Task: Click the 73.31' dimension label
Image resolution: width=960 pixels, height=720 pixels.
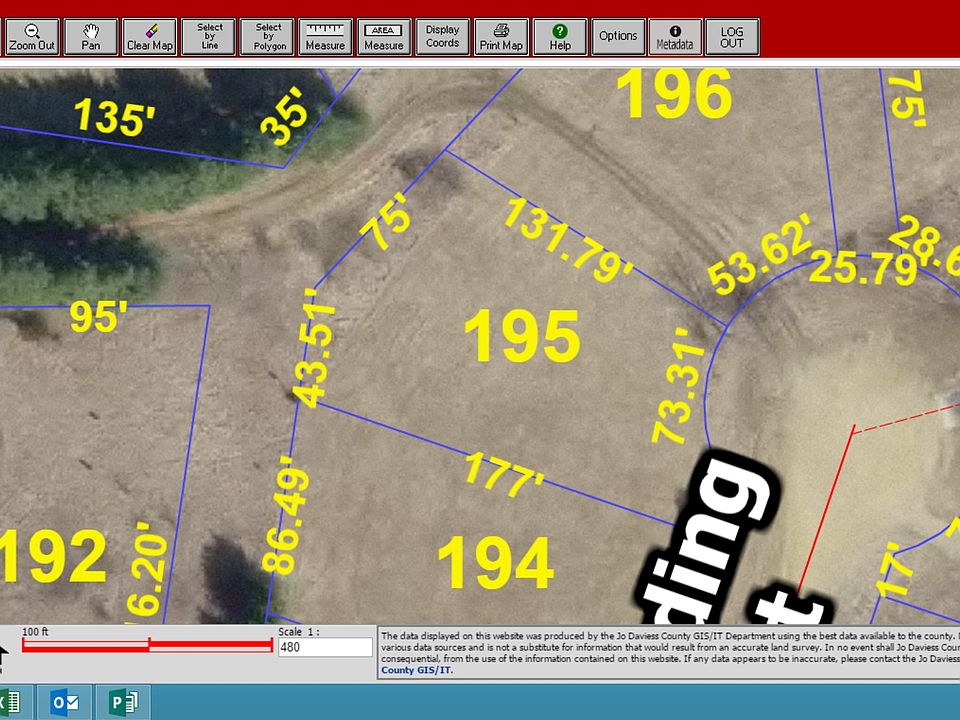Action: tap(679, 386)
